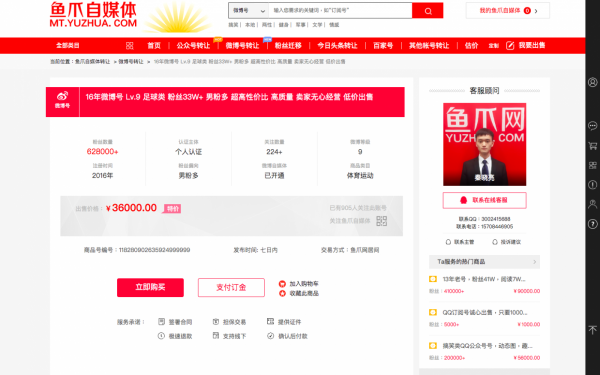This screenshot has width=600, height=375.
Task: Click the customer service advisor photo
Action: pos(484,144)
